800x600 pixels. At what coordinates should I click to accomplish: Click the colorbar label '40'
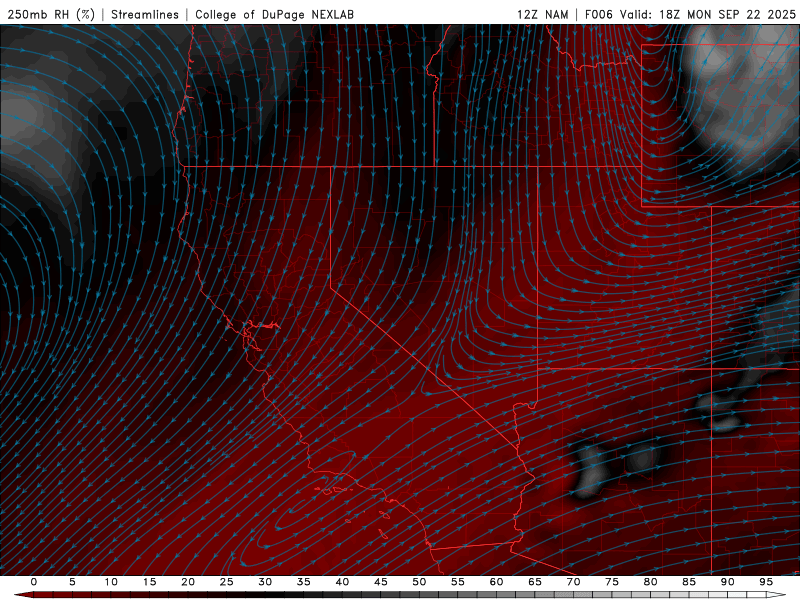(x=342, y=582)
